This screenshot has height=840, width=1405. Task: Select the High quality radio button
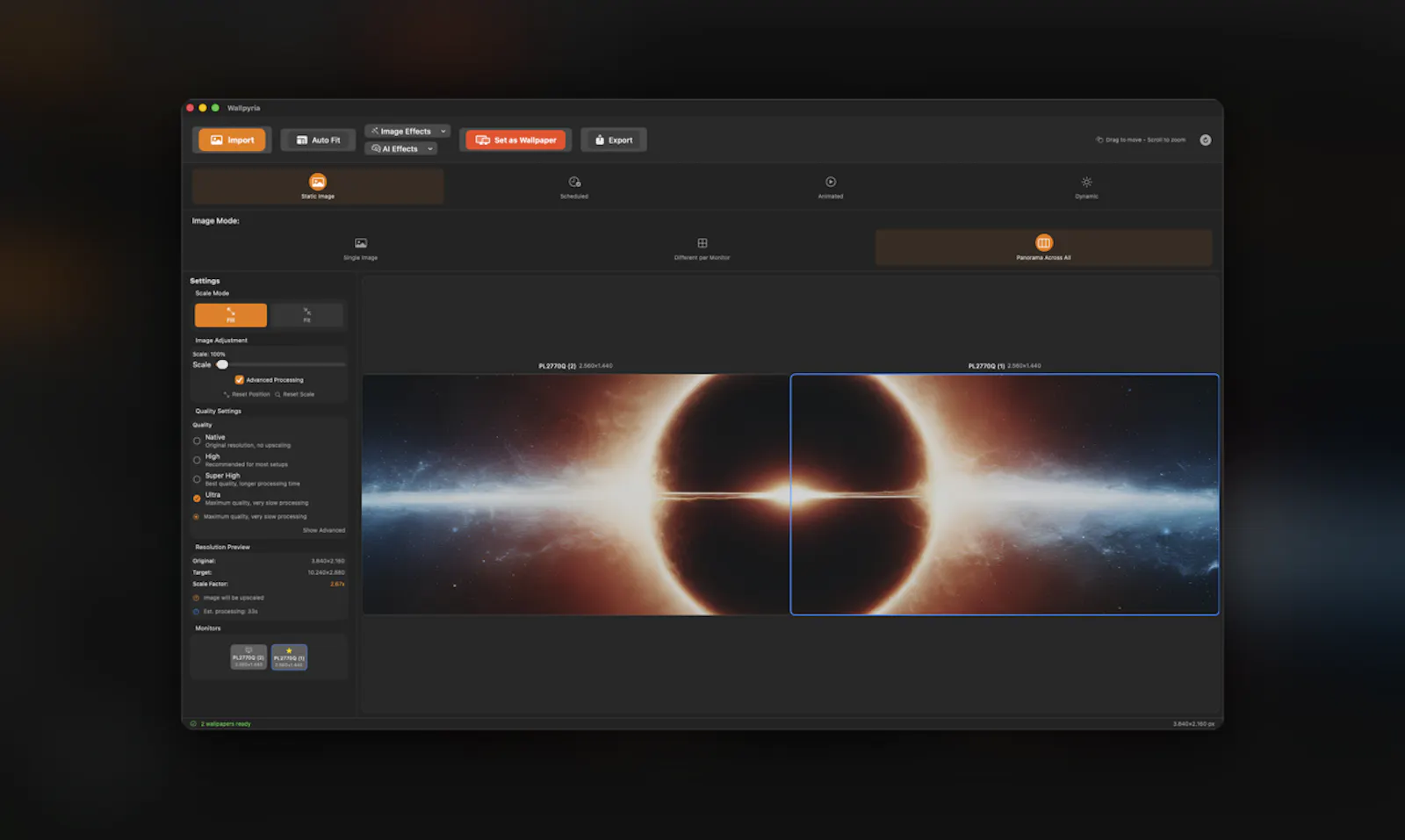(197, 460)
